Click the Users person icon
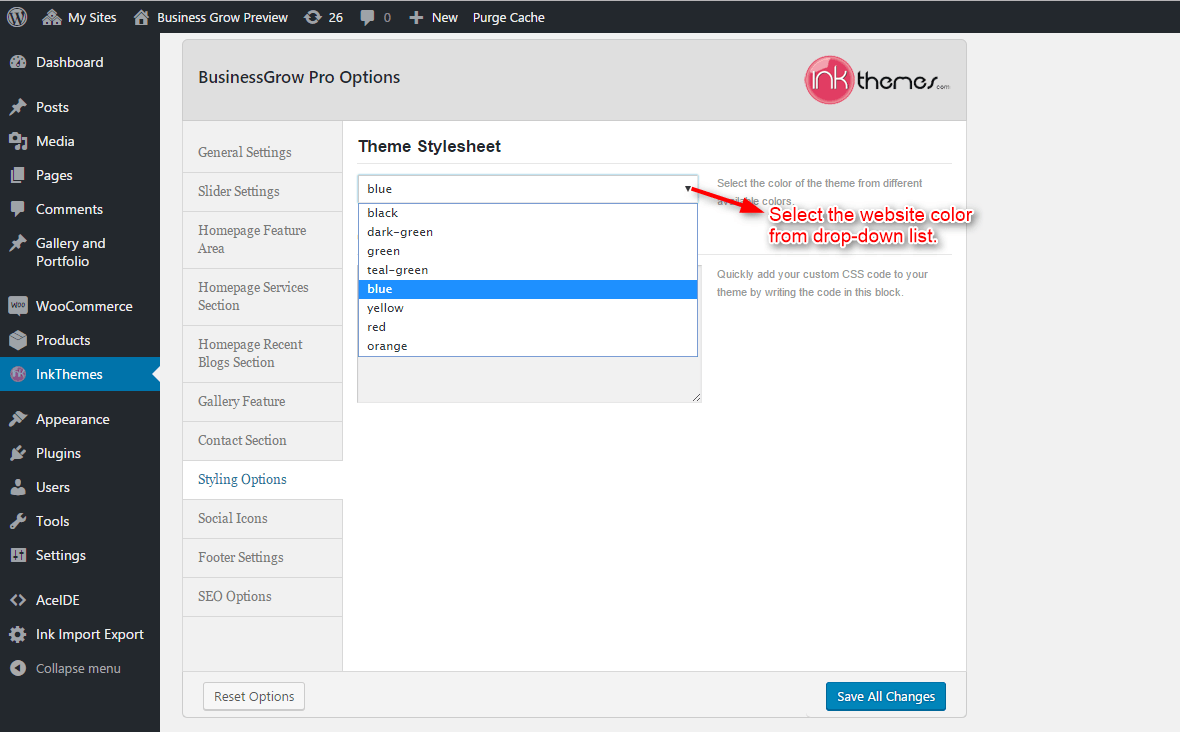Viewport: 1180px width, 732px height. [x=18, y=487]
